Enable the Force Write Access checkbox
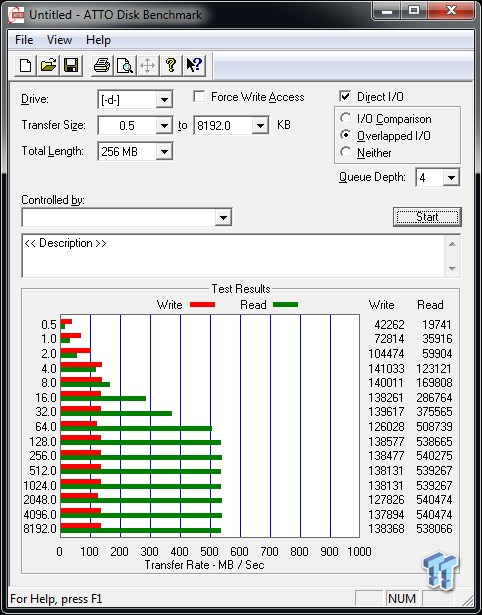 (199, 97)
